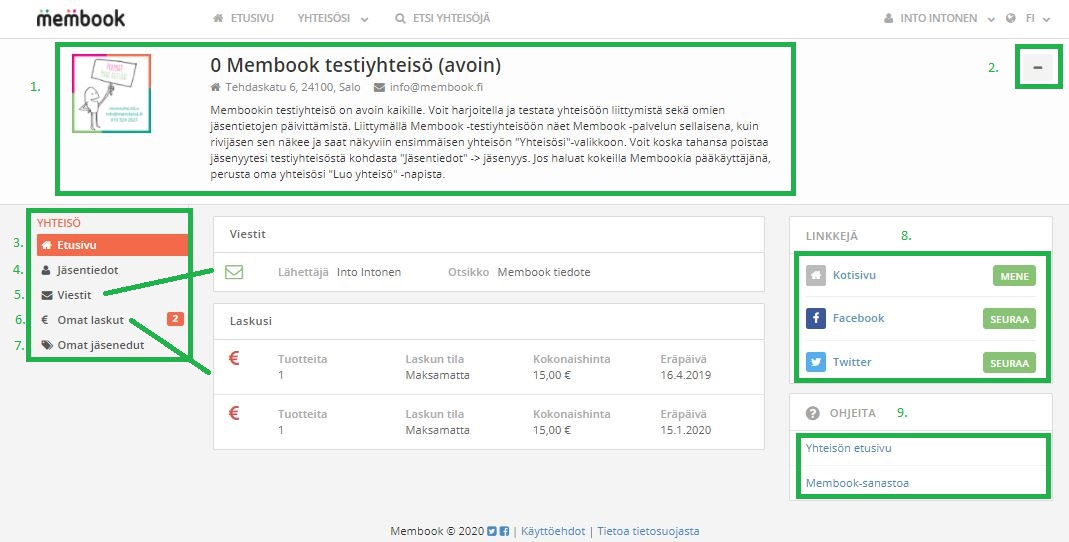This screenshot has width=1069, height=542.
Task: Open the Facebook link
Action: pos(858,318)
